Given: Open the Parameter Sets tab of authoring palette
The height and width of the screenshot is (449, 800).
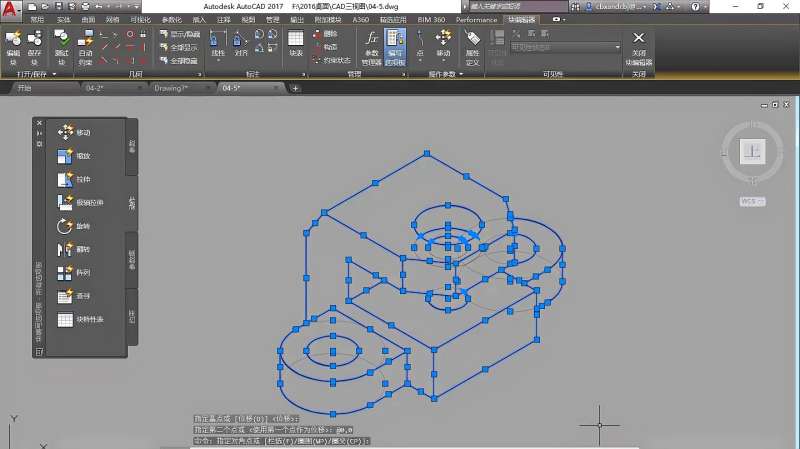Looking at the screenshot, I should [x=132, y=260].
